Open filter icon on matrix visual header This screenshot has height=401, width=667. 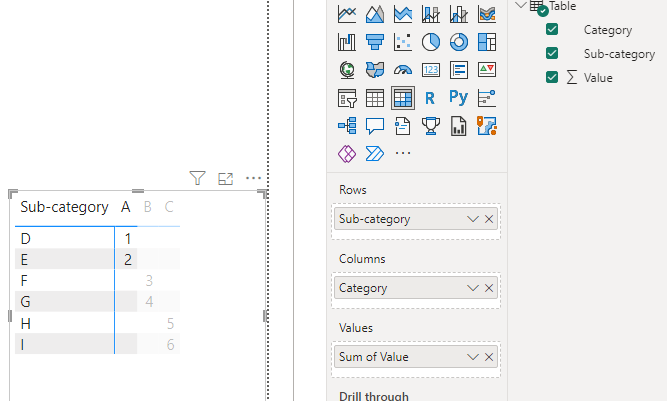pyautogui.click(x=197, y=178)
